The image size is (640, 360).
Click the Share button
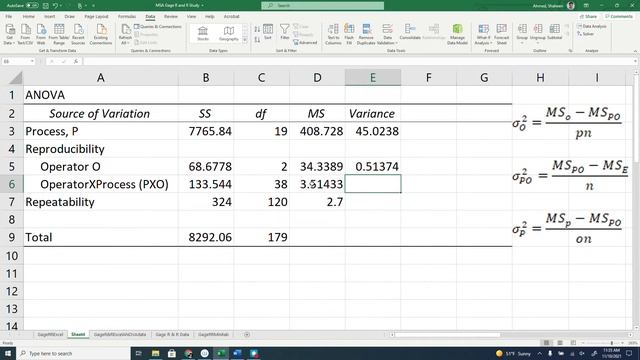coord(589,16)
